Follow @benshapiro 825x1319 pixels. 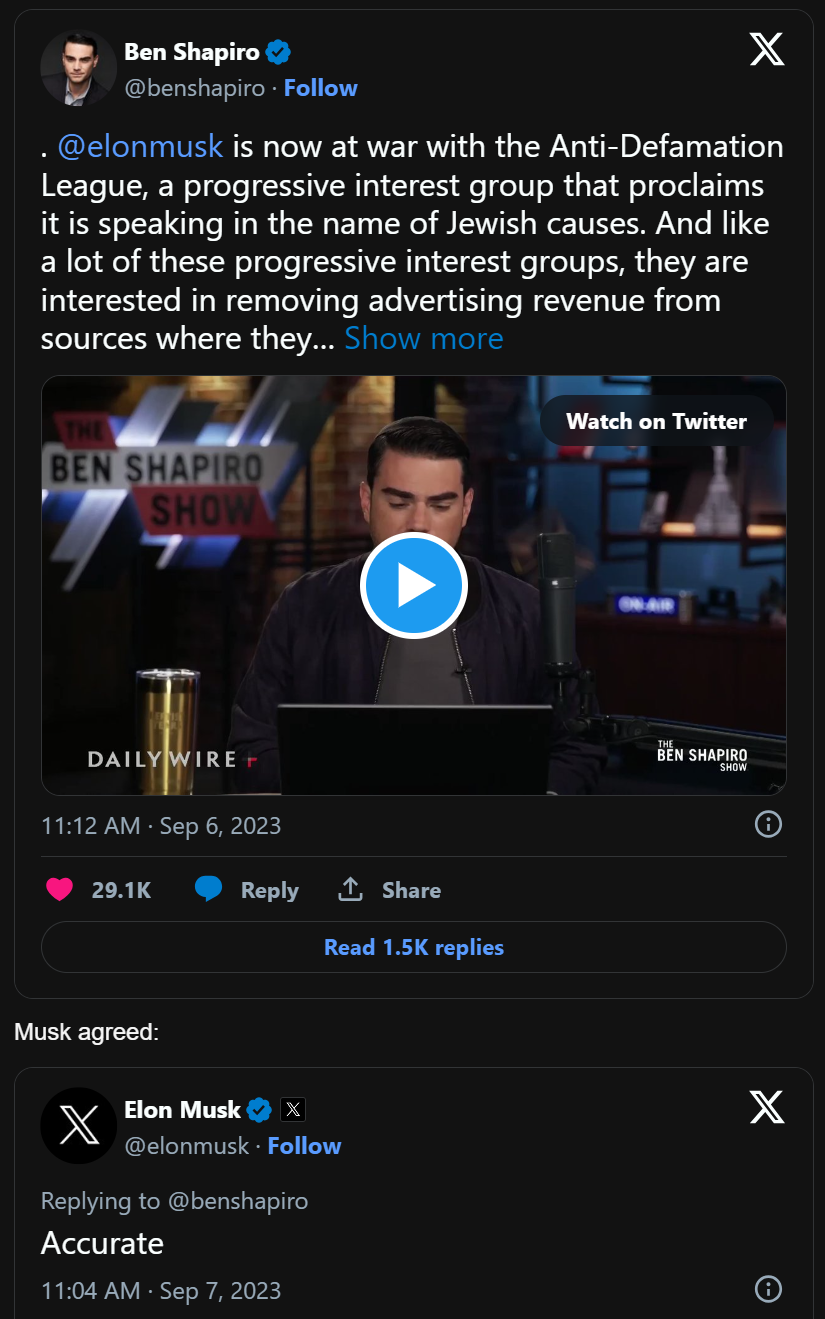tap(321, 88)
